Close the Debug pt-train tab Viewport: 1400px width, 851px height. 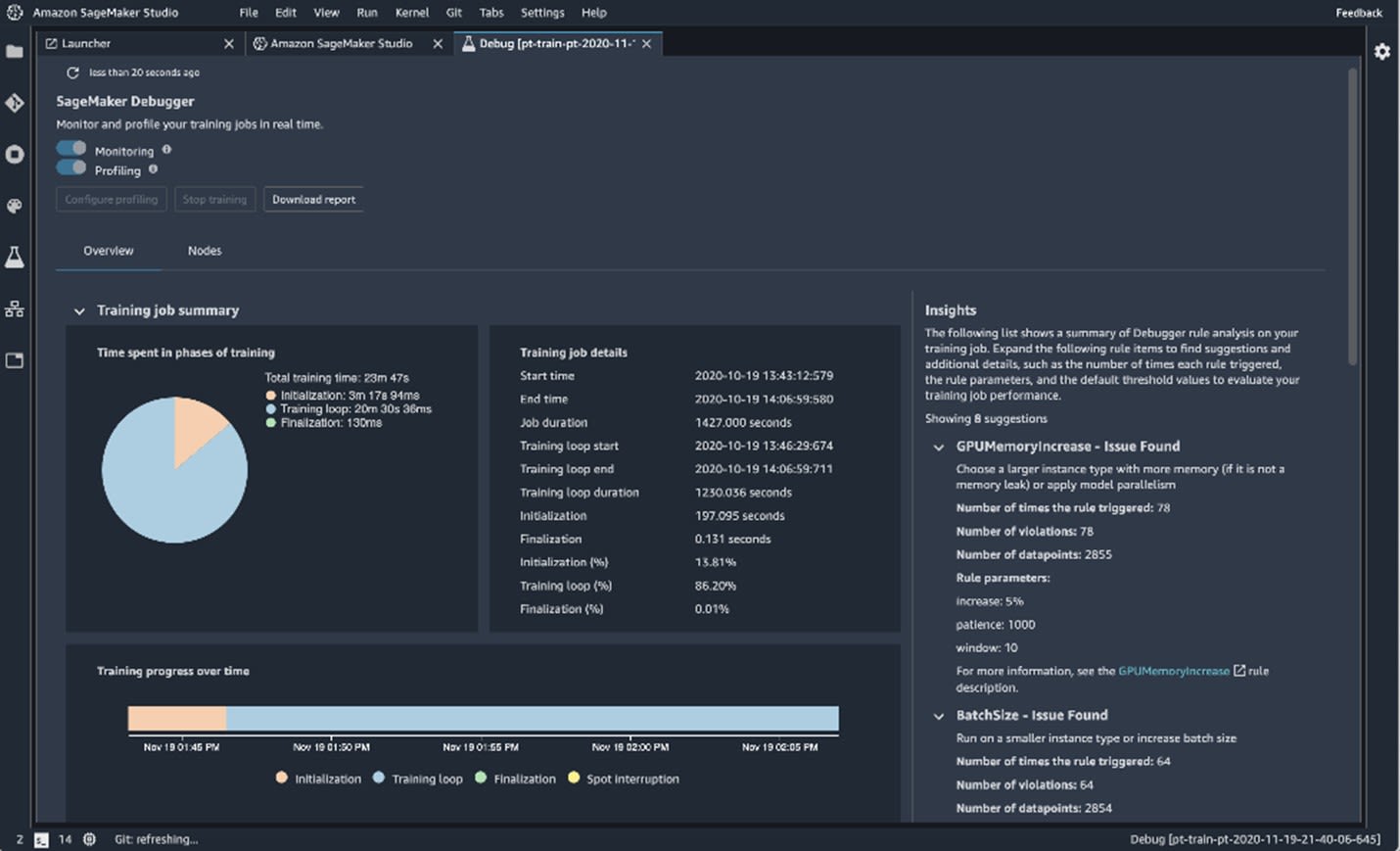pyautogui.click(x=646, y=44)
